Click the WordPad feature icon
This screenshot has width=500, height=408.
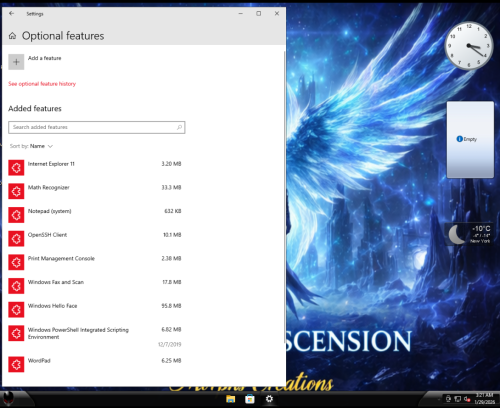(x=16, y=364)
